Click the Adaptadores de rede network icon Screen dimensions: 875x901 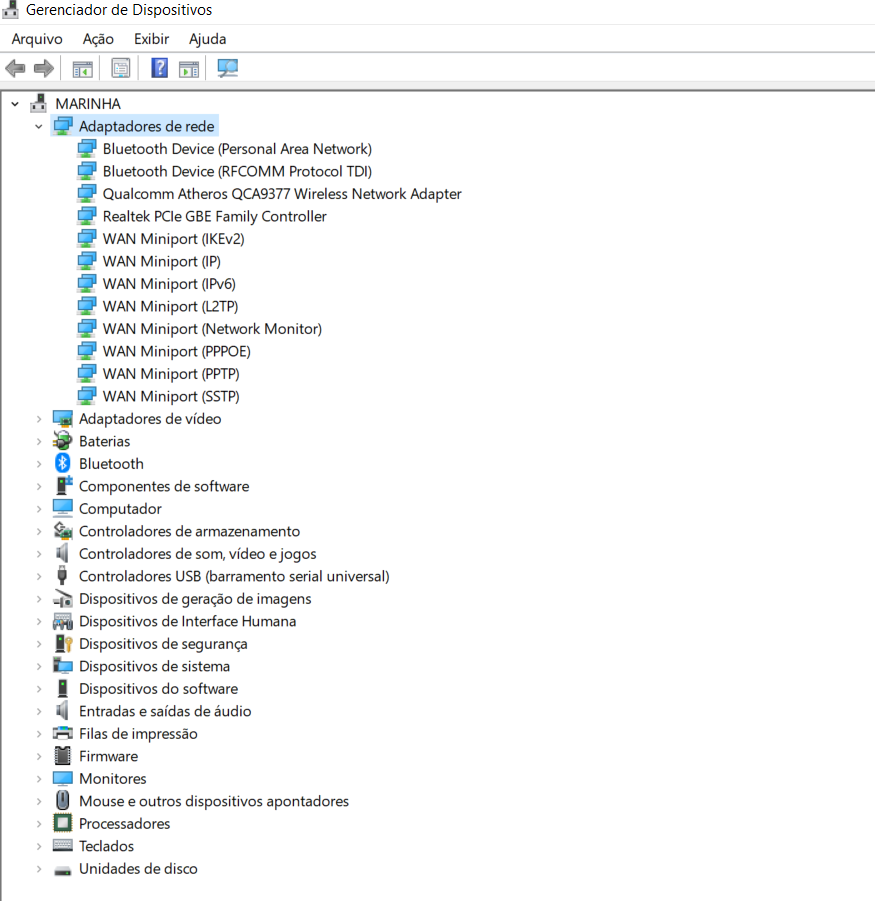coord(63,126)
